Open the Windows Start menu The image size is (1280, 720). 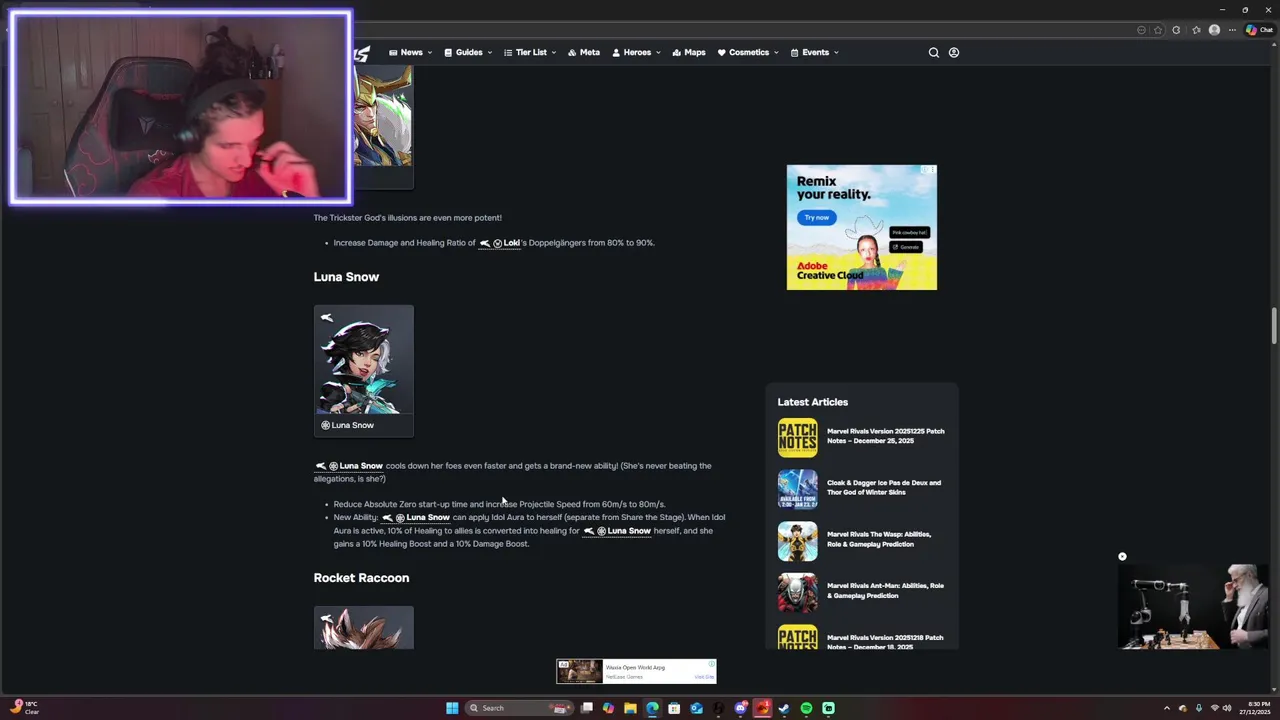coord(452,708)
